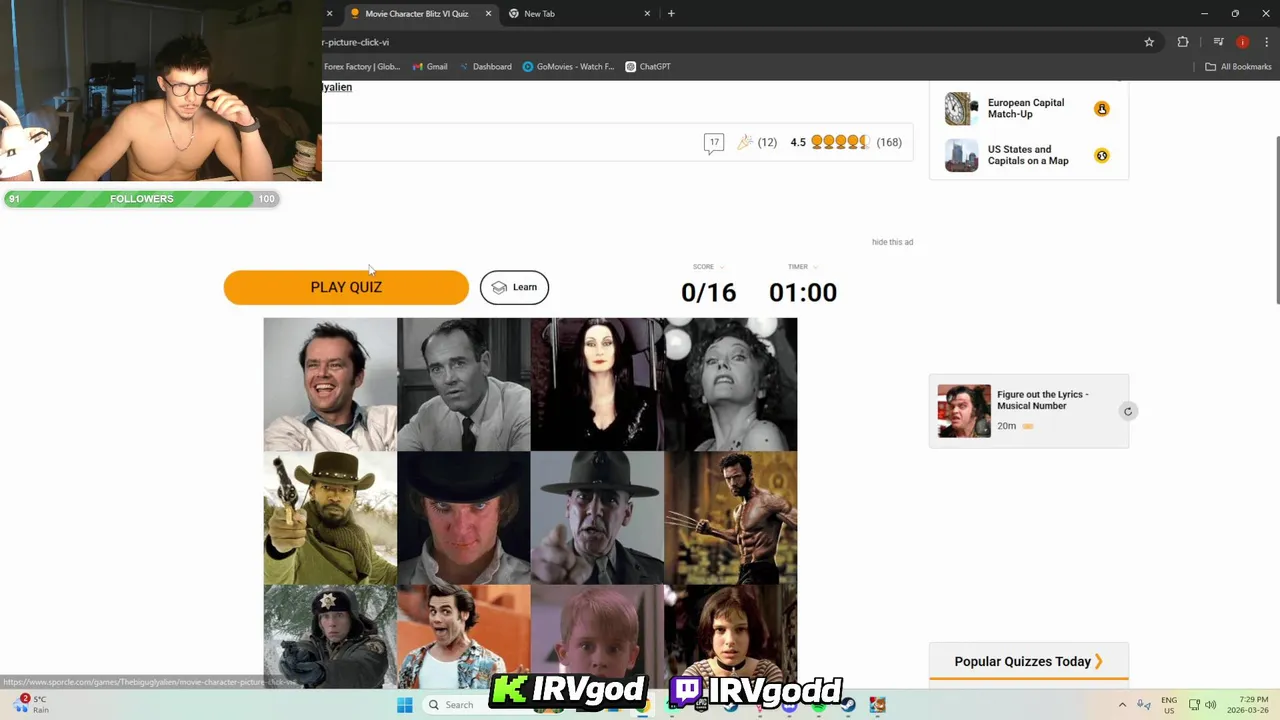The width and height of the screenshot is (1280, 720).
Task: Open the ChatGPT bookmark
Action: coord(648,67)
